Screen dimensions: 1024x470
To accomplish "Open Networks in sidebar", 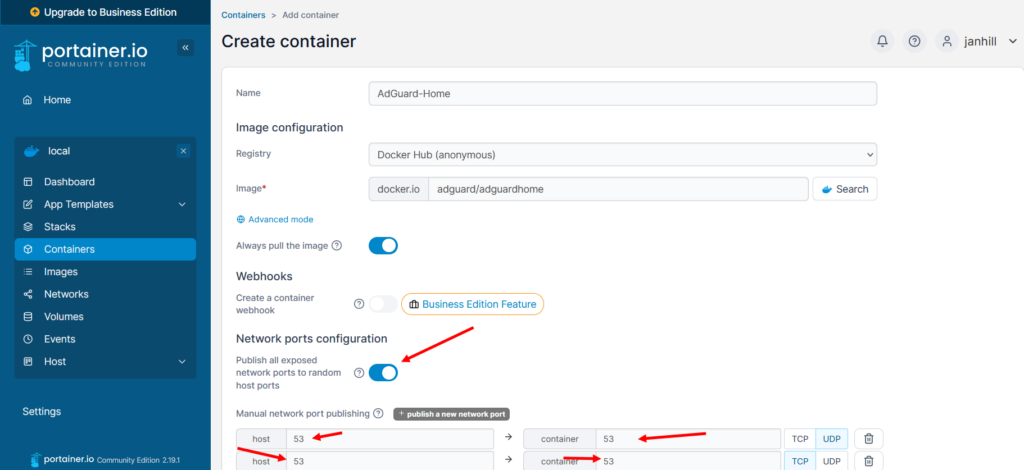I will [105, 294].
